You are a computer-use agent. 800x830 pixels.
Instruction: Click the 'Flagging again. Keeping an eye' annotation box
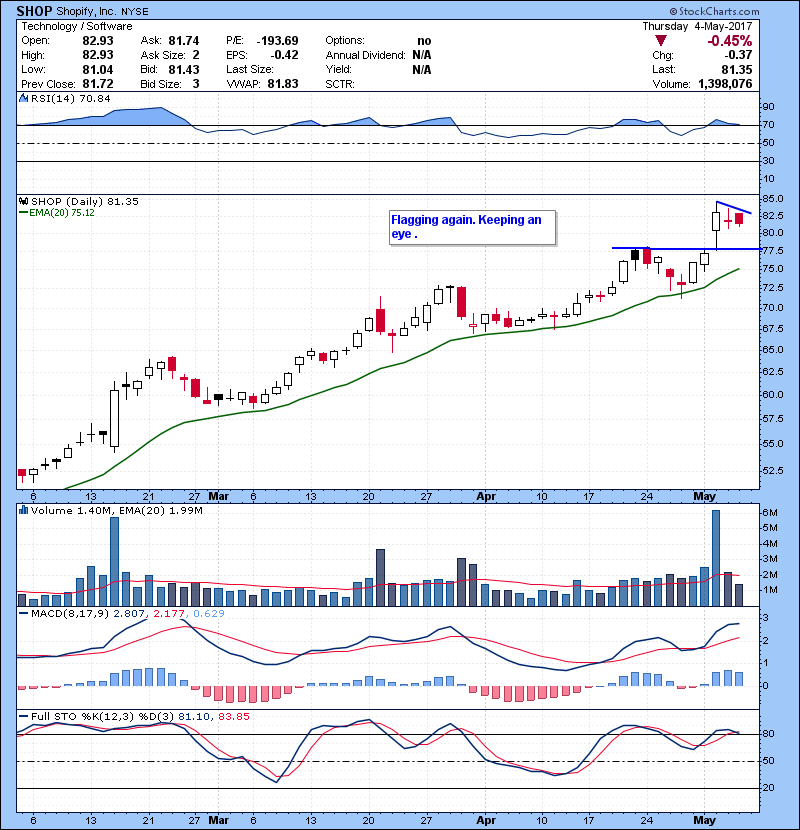[472, 227]
